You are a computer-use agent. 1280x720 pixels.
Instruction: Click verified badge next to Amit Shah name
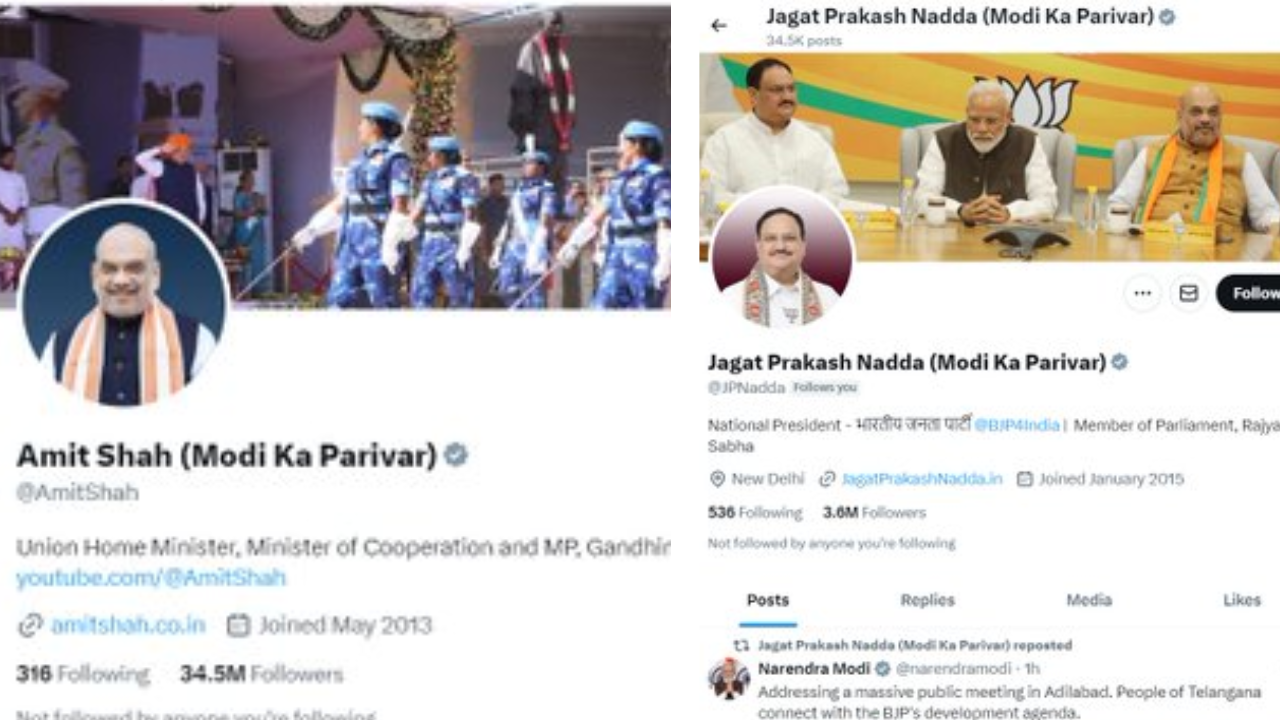coord(456,455)
